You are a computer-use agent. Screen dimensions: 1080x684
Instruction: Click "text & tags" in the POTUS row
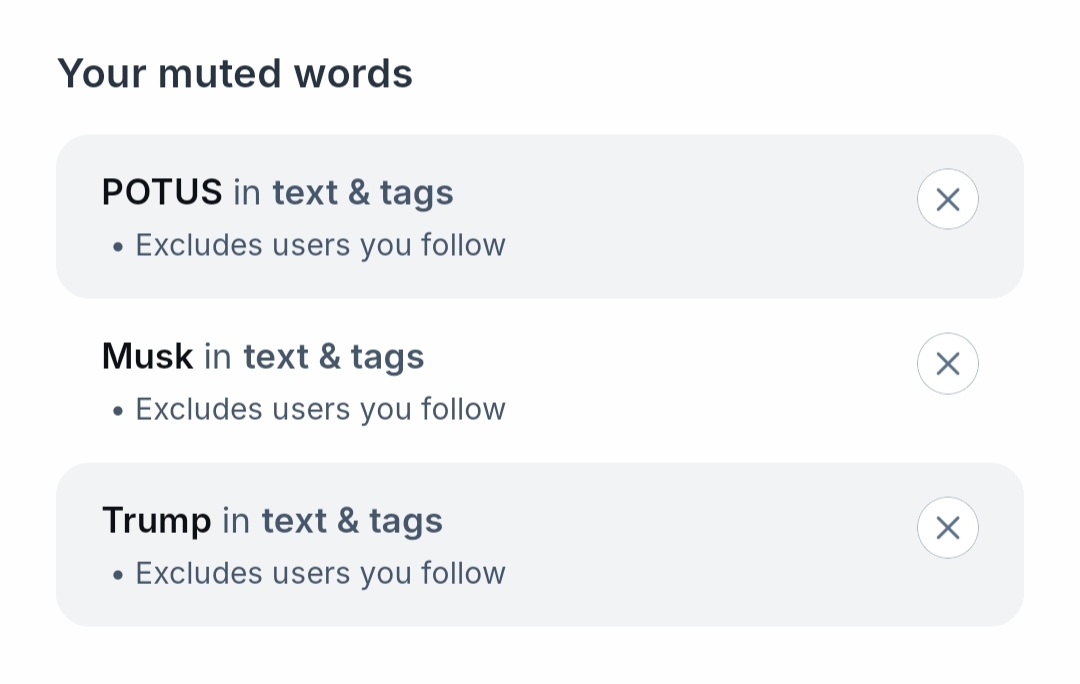(363, 192)
